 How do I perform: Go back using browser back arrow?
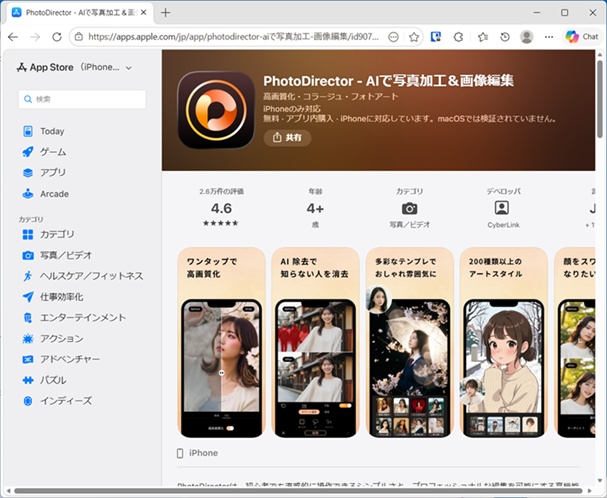point(13,37)
